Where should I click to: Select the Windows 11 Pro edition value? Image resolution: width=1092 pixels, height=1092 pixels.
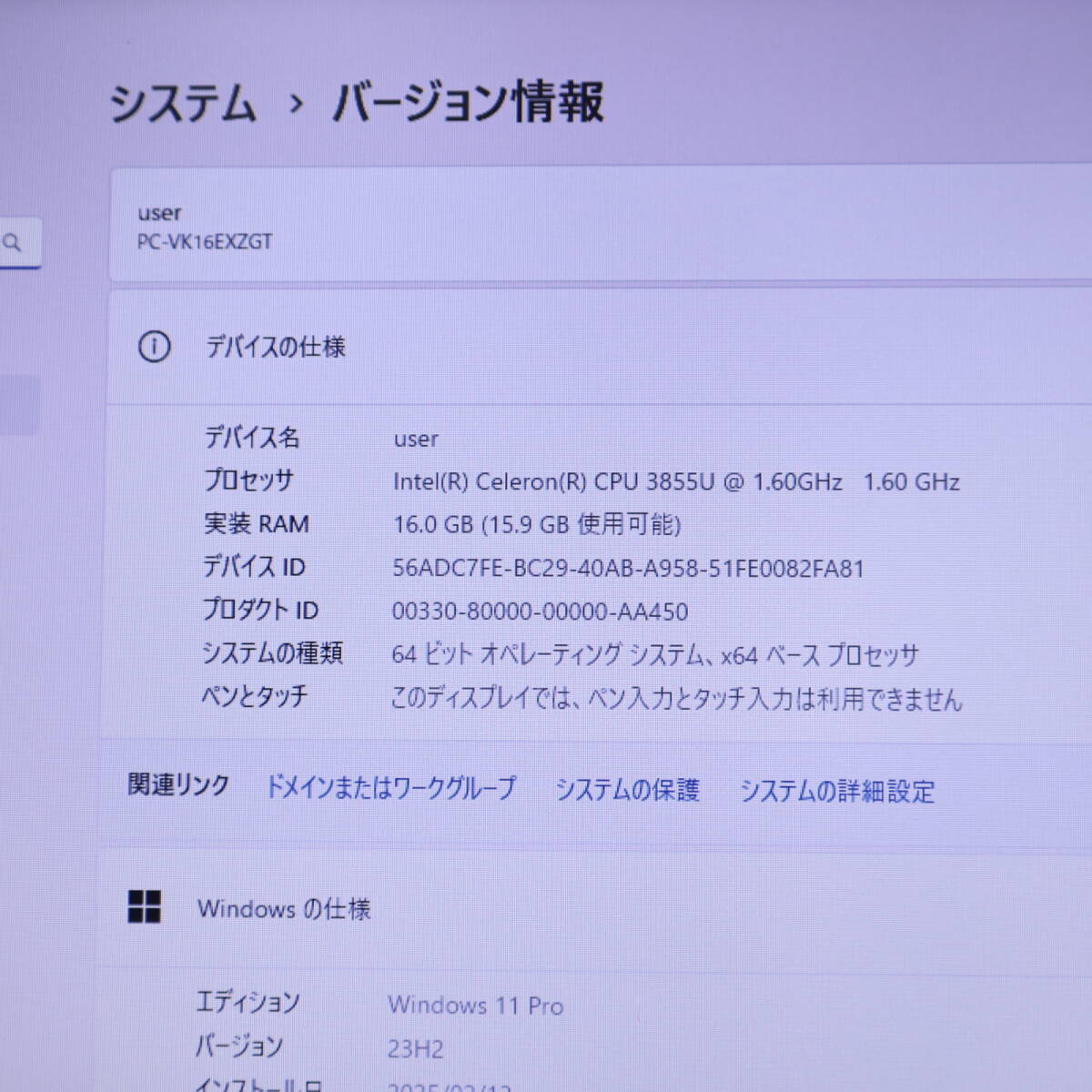coord(475,1006)
